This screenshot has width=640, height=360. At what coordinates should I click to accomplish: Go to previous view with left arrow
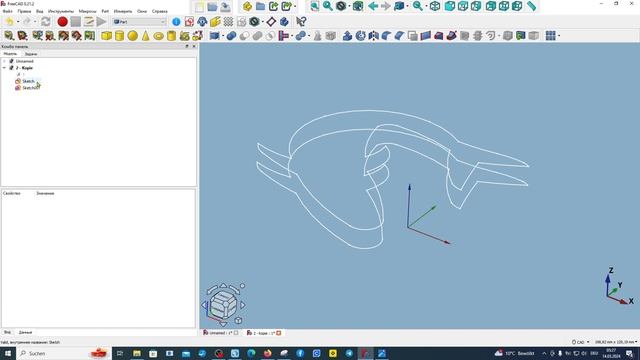click(373, 6)
